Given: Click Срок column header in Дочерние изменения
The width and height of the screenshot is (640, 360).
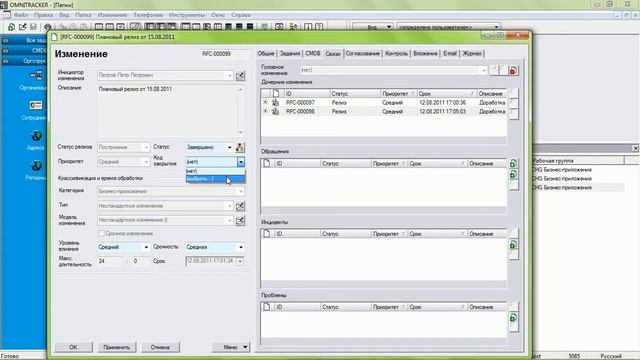Looking at the screenshot, I should (447, 93).
